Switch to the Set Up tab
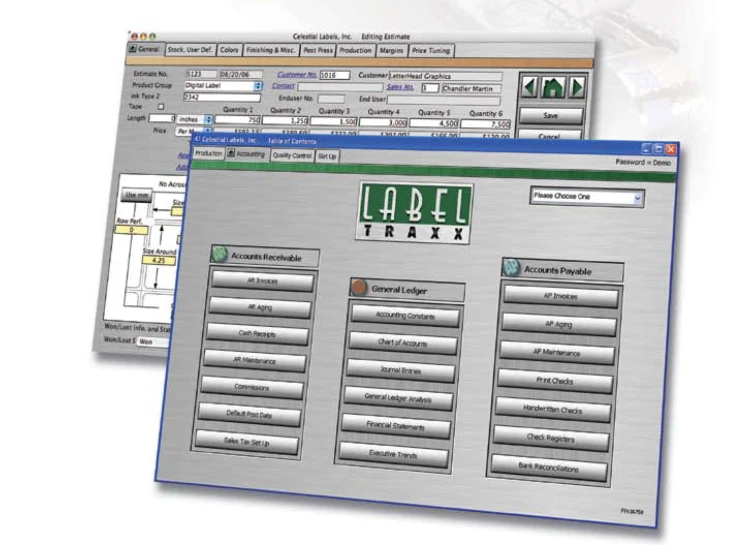The height and width of the screenshot is (545, 750). pos(327,156)
